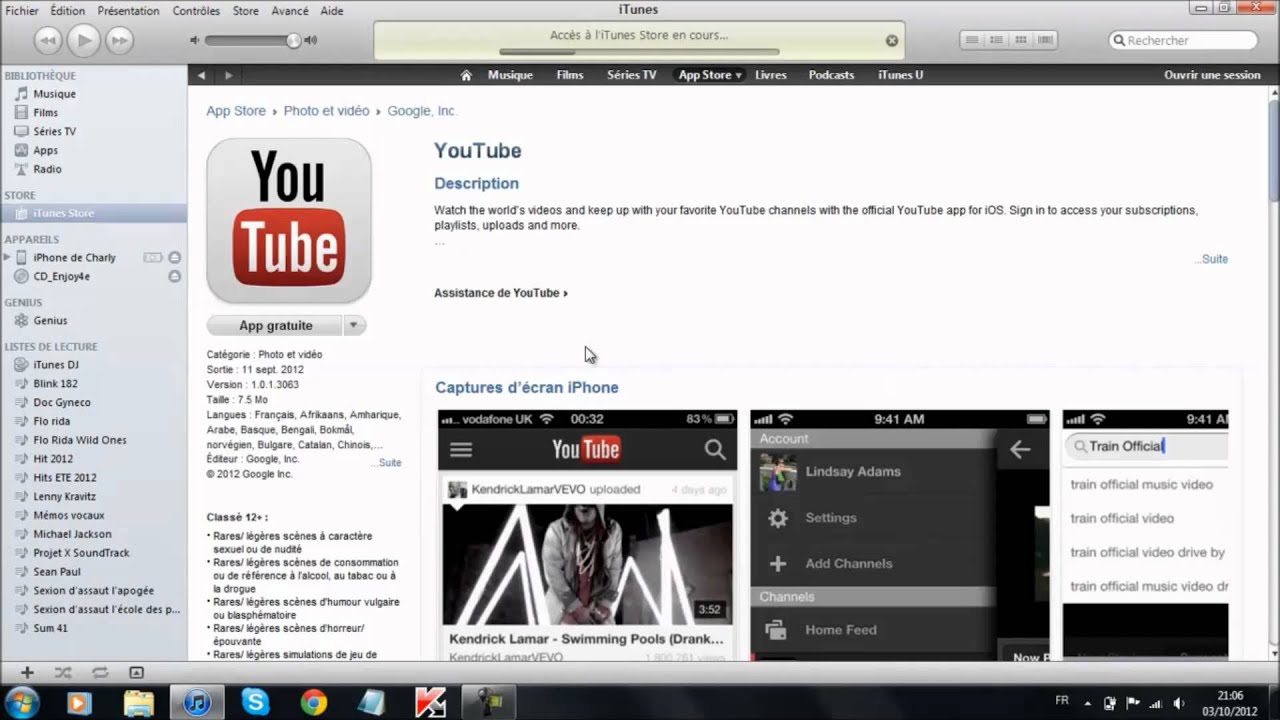Image resolution: width=1280 pixels, height=720 pixels.
Task: Open the Fichier menu
Action: tap(22, 11)
